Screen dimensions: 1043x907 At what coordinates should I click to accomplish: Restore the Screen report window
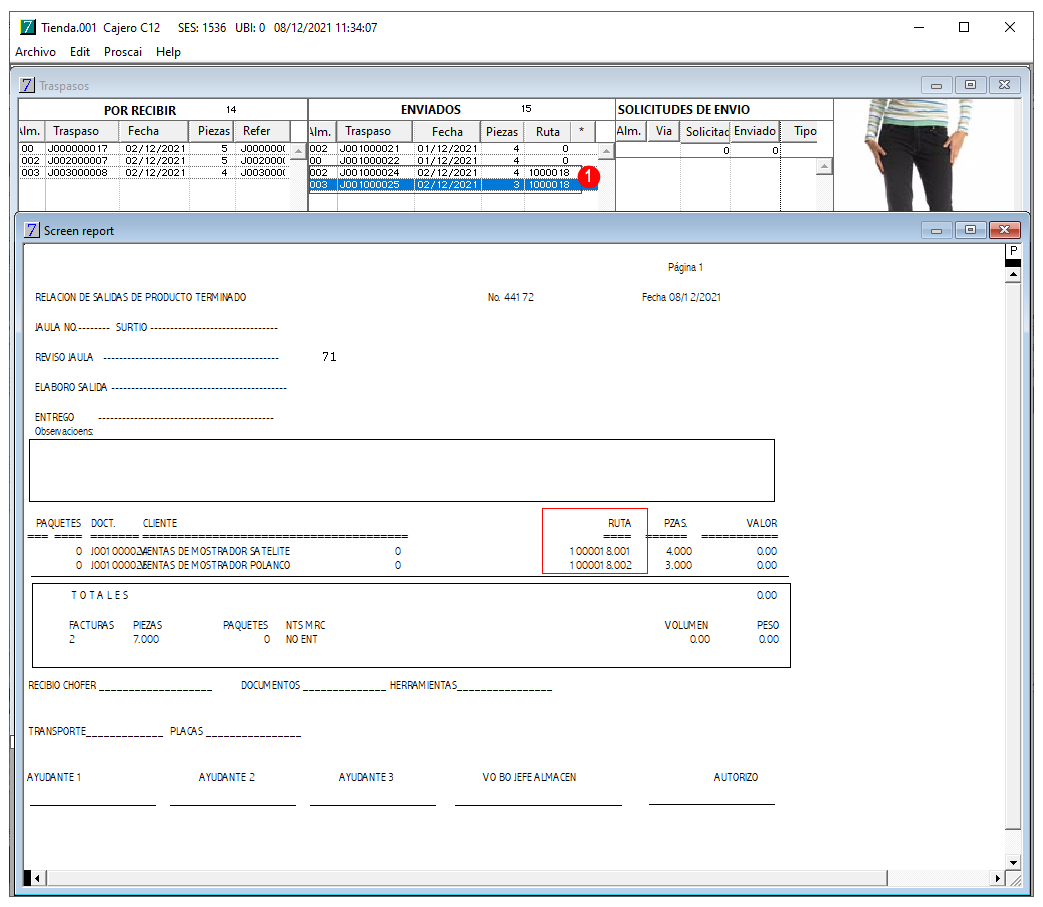(970, 230)
